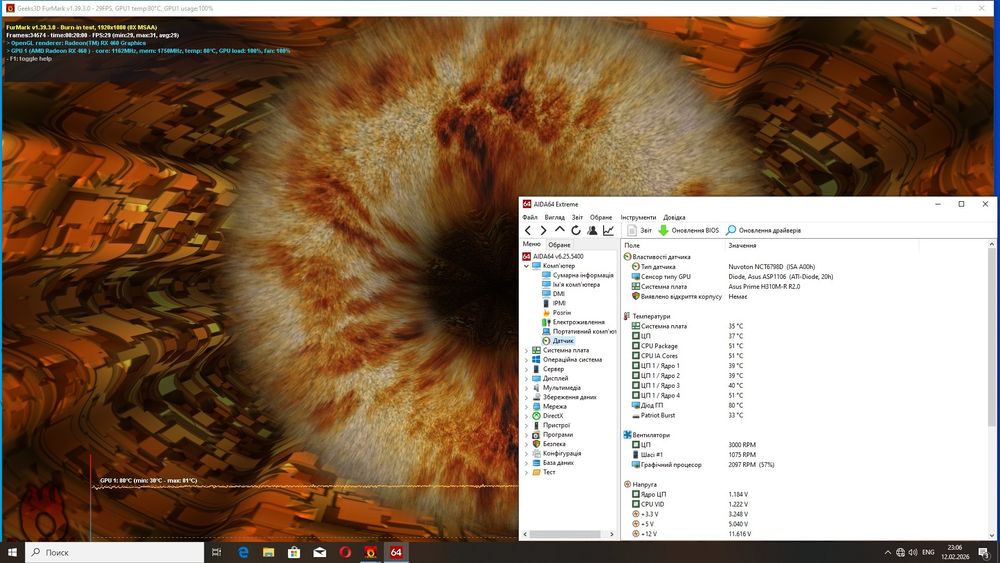Image resolution: width=1000 pixels, height=563 pixels.
Task: Go forward with AIDA64 forward arrow
Action: tap(543, 230)
